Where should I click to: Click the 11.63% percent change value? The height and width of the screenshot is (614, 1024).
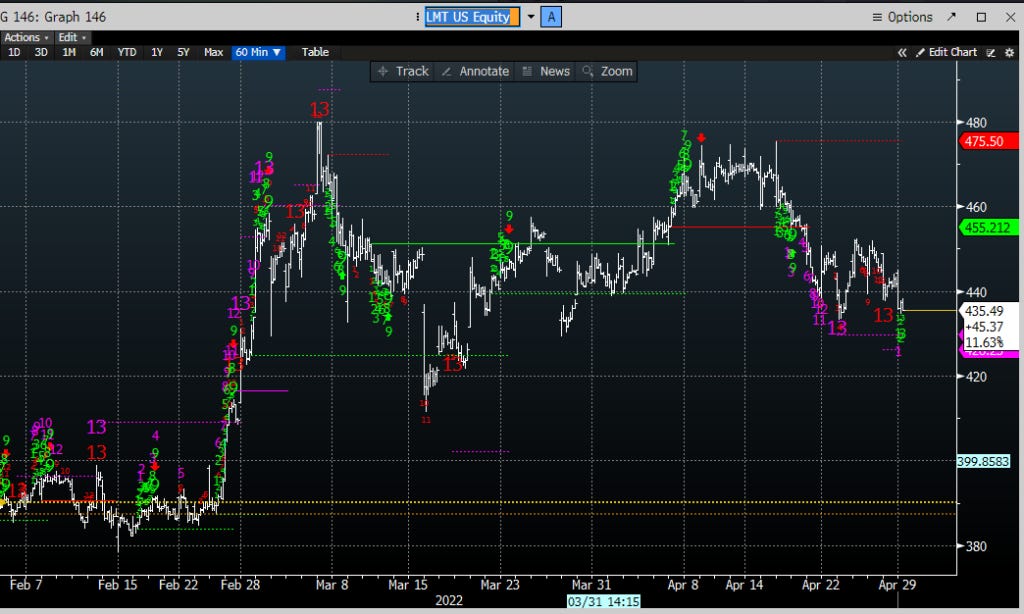[x=984, y=342]
